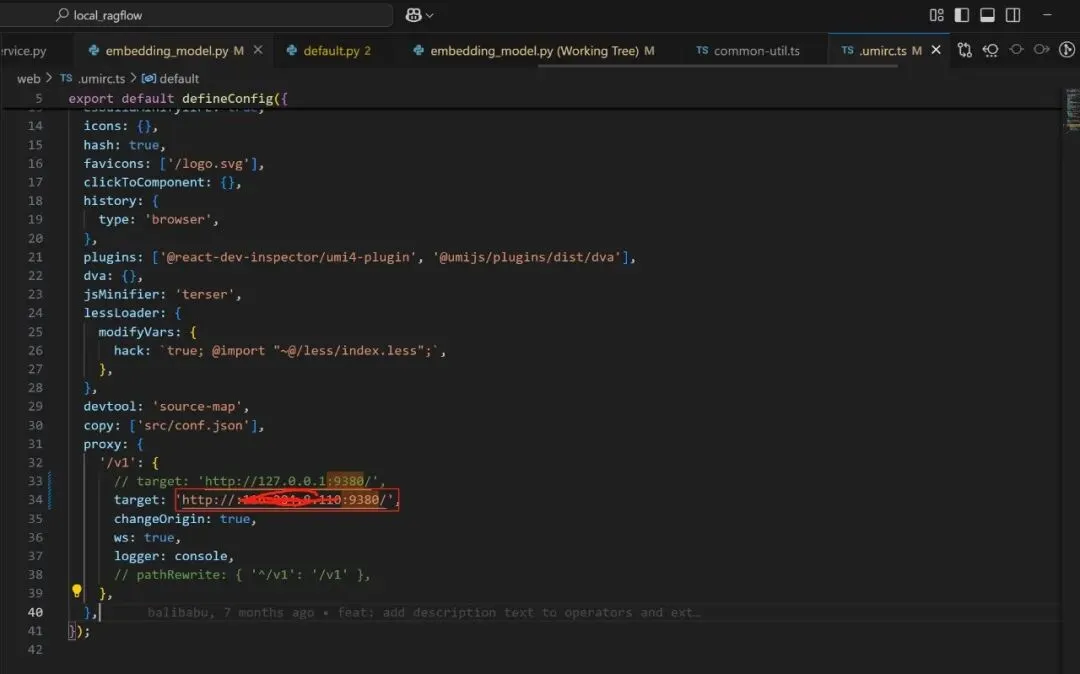Click line number 34 in gutter
The height and width of the screenshot is (674, 1080).
[35, 500]
